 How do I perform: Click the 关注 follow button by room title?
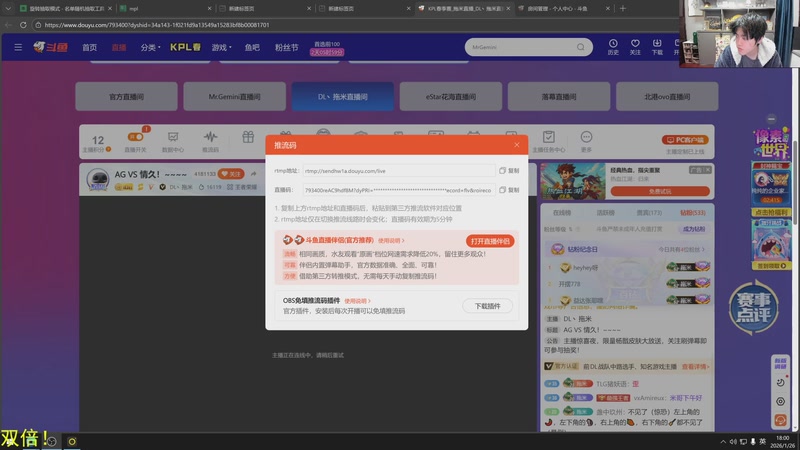click(x=231, y=174)
